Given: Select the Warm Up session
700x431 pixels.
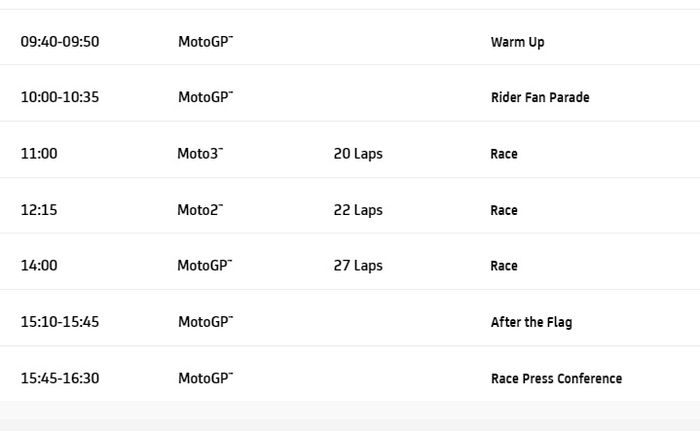Looking at the screenshot, I should [x=517, y=42].
